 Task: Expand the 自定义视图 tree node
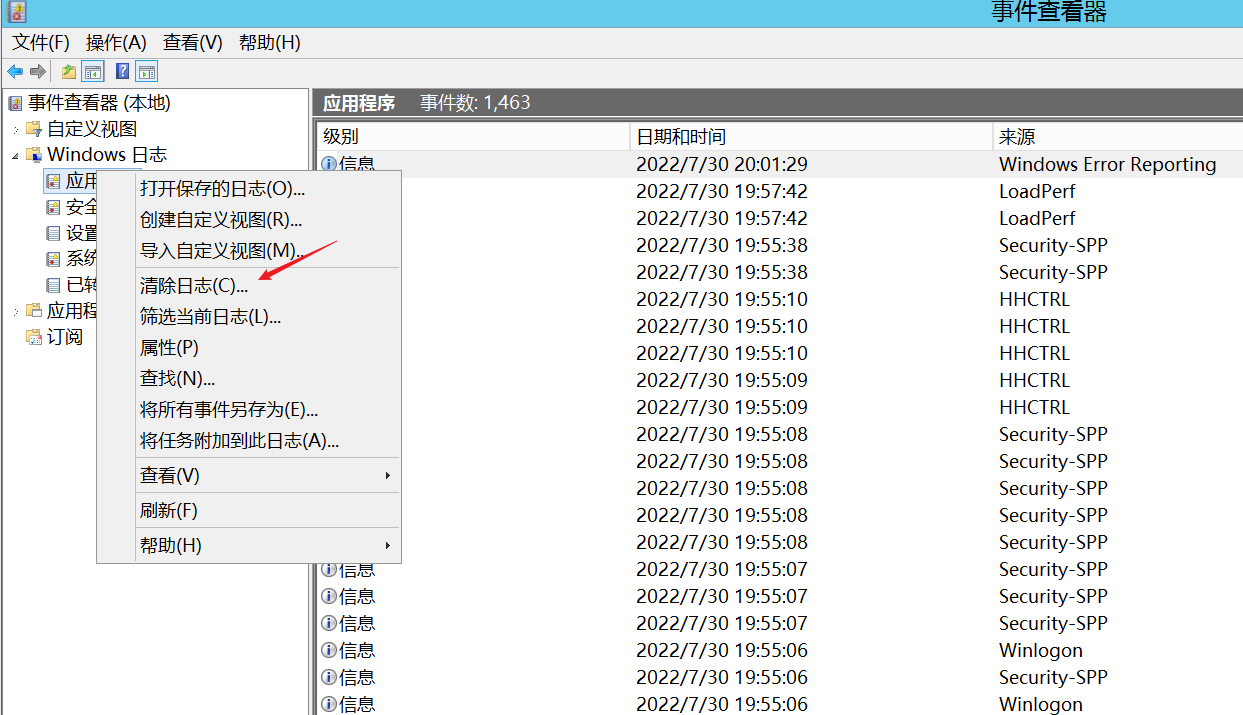(x=15, y=130)
